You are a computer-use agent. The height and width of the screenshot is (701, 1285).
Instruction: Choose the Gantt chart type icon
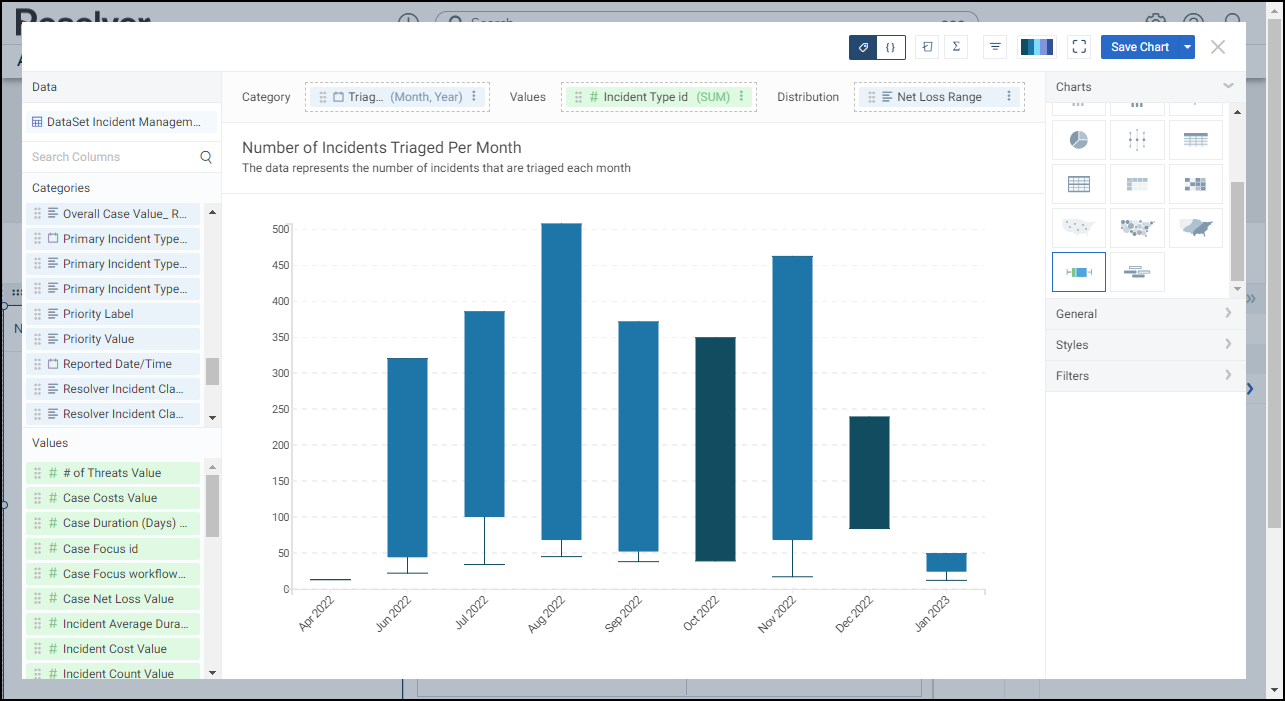1137,272
